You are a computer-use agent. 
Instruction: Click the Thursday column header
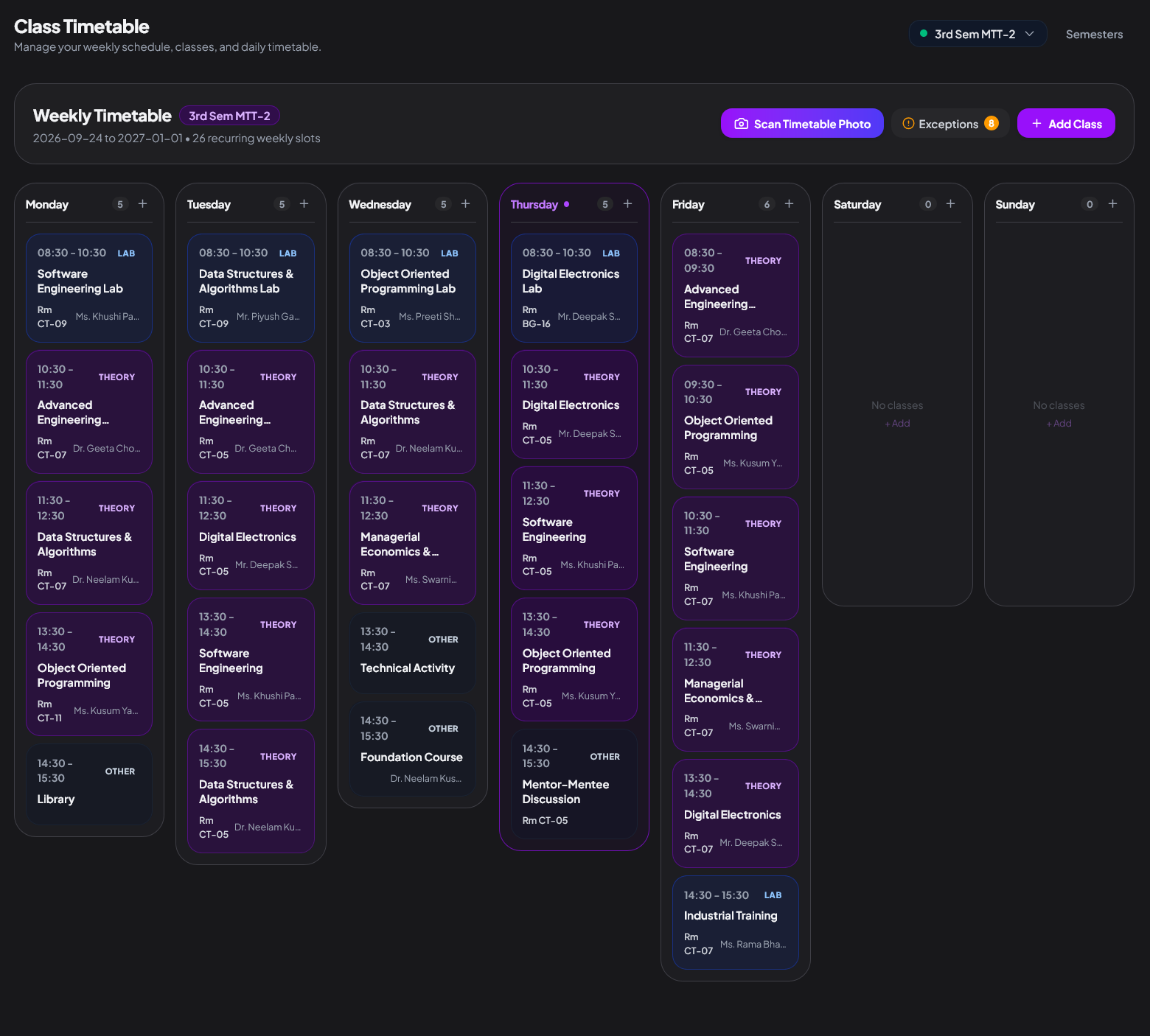pos(574,204)
